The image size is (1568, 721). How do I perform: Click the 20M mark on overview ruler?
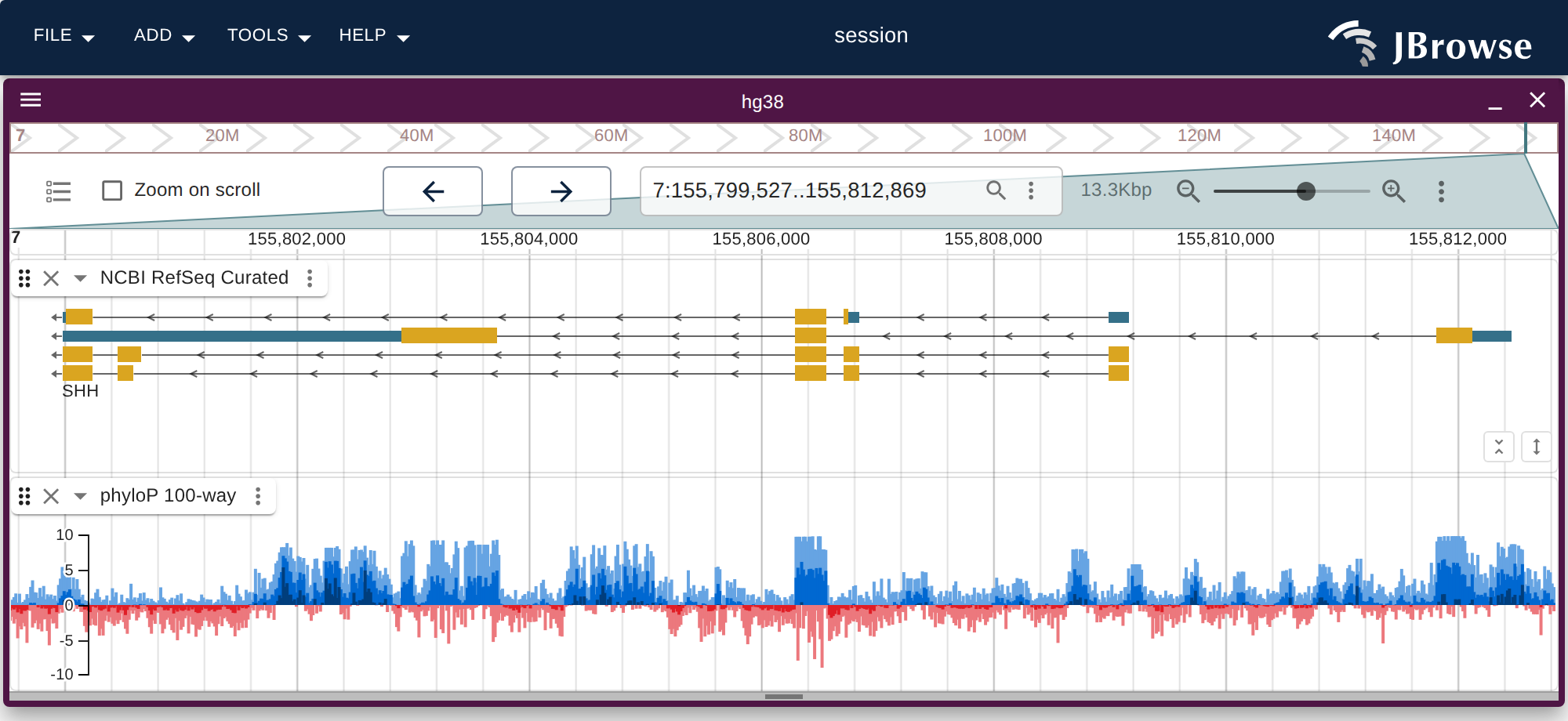pyautogui.click(x=222, y=136)
